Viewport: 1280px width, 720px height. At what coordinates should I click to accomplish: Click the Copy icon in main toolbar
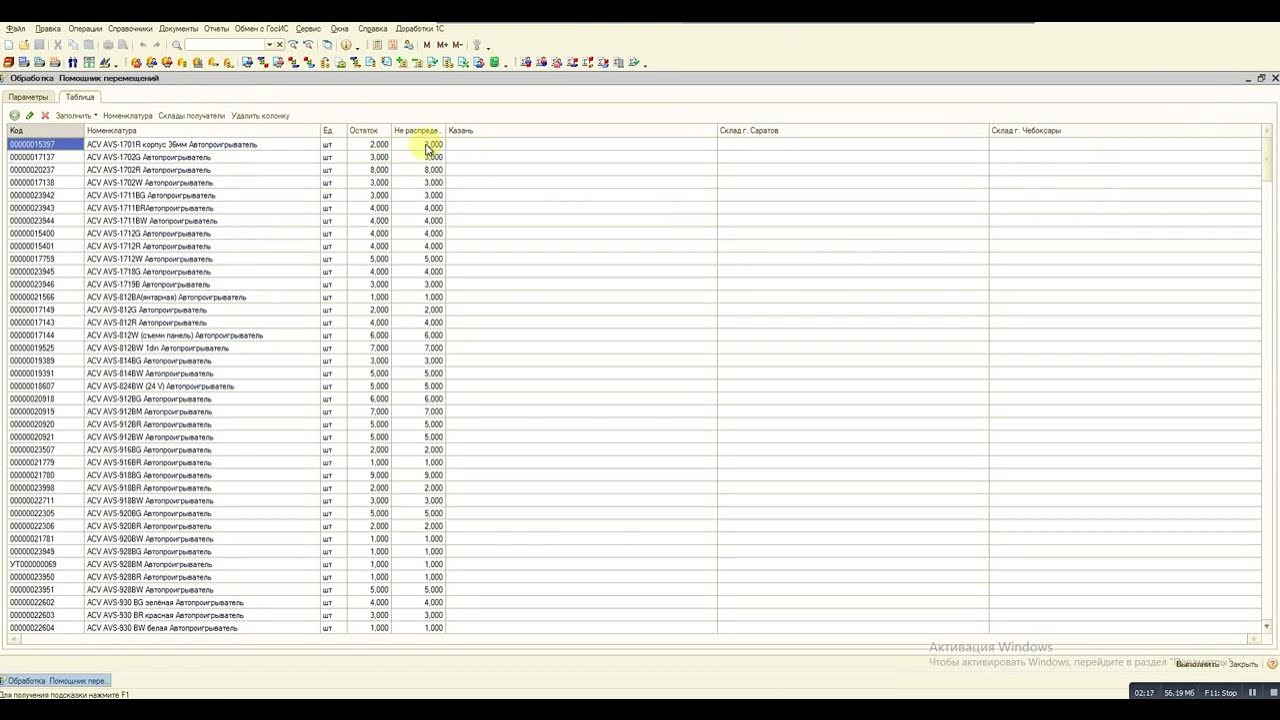73,45
